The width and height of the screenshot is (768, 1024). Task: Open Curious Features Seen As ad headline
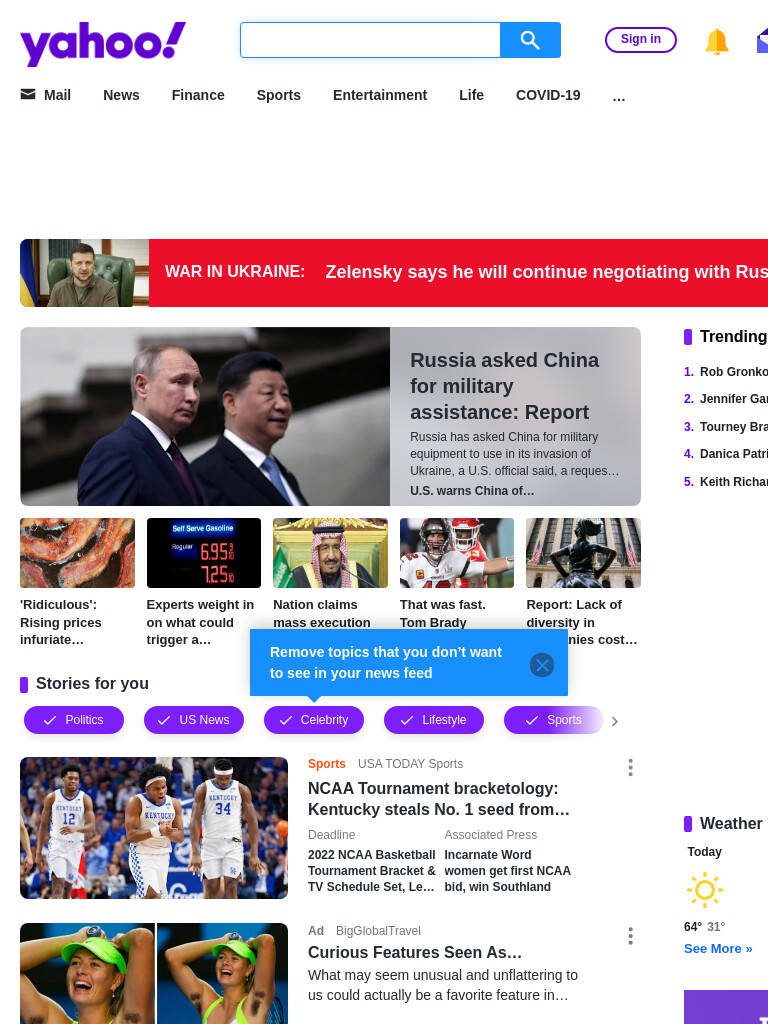pyautogui.click(x=415, y=952)
